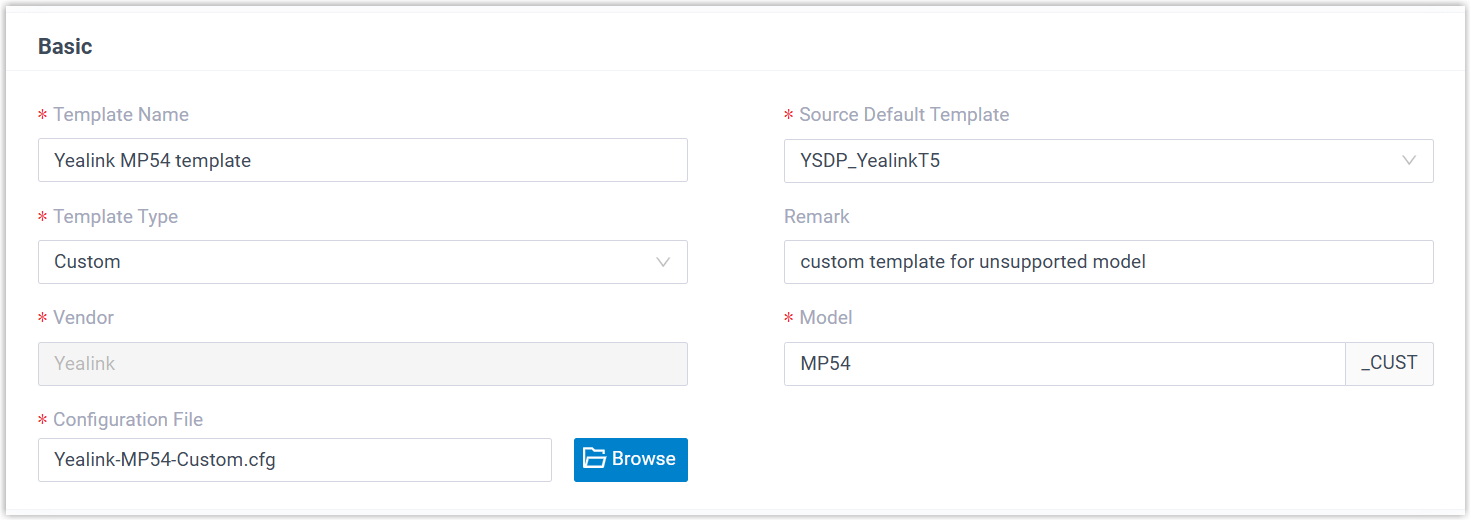Click into the Remark input field
The width and height of the screenshot is (1471, 521).
pyautogui.click(x=1108, y=262)
